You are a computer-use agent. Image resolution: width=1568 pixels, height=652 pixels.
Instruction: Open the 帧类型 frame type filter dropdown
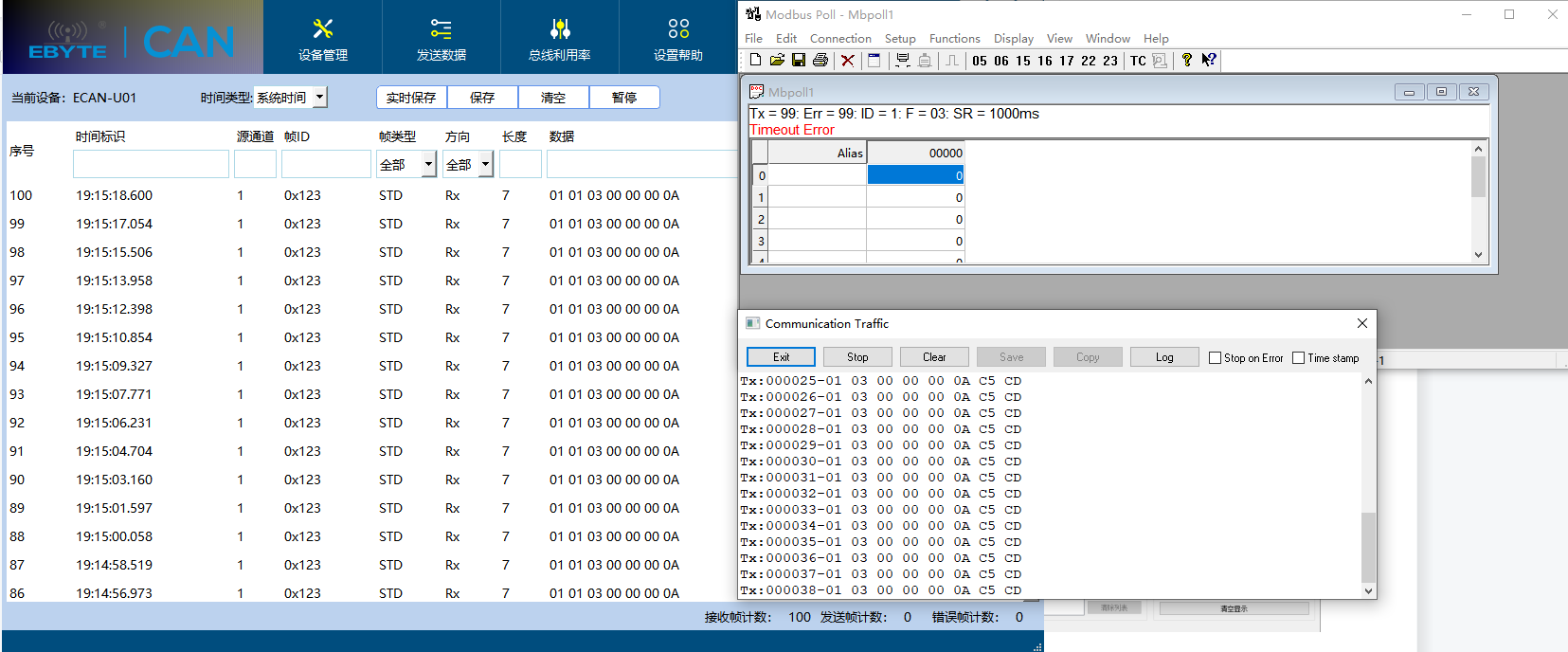[428, 165]
